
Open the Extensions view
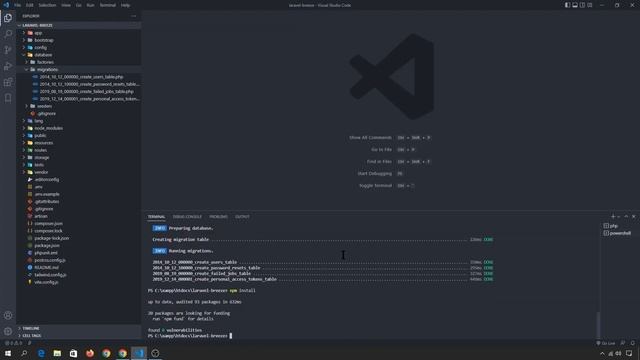[8, 82]
